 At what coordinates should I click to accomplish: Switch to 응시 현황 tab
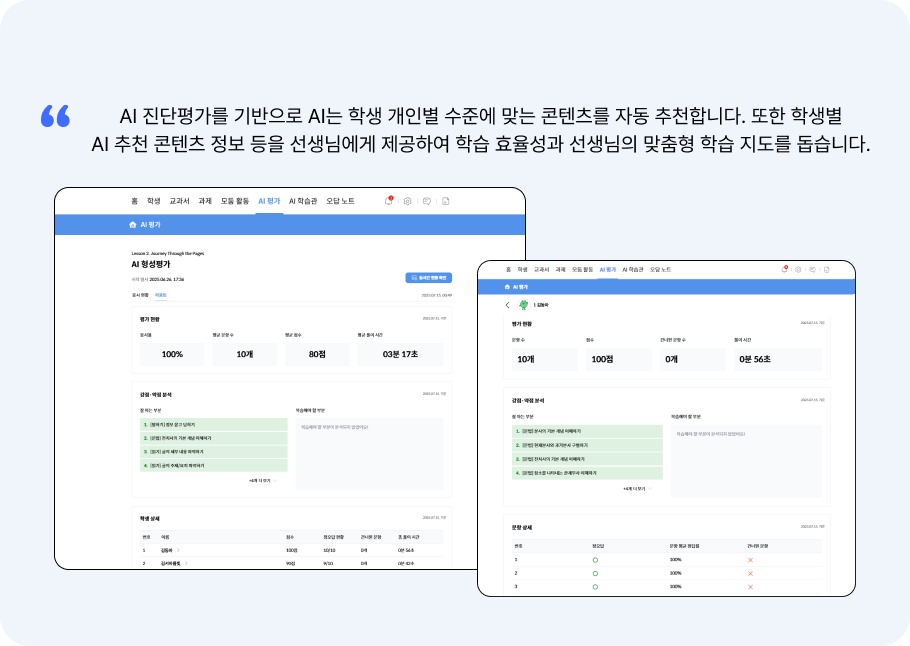coord(140,295)
